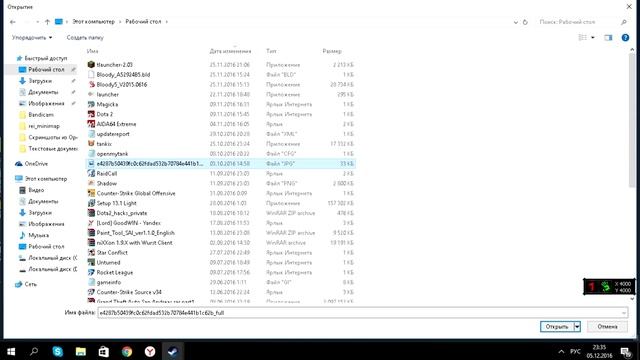Click the Отмена button
Screen dimensions: 640x360
[607, 327]
